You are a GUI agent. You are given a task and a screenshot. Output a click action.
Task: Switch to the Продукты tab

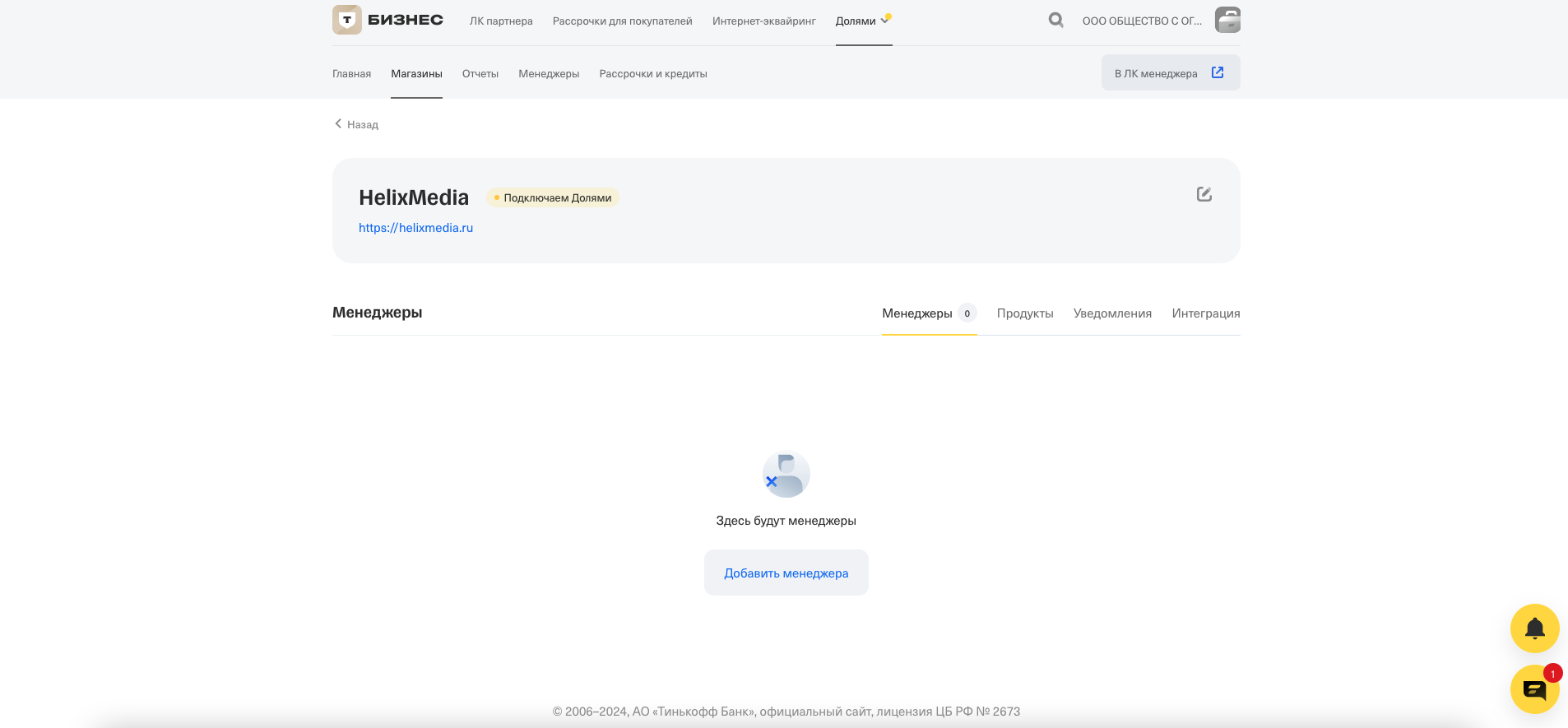[1025, 313]
